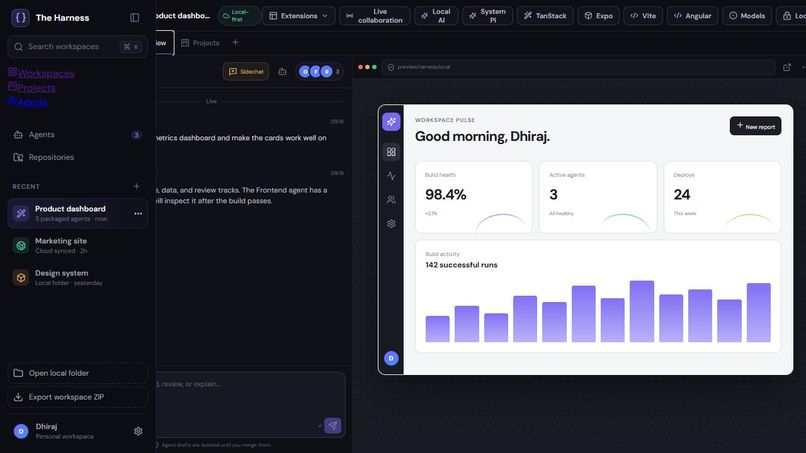Add a new recent workspace with the plus icon
The image size is (806, 453).
coord(136,186)
